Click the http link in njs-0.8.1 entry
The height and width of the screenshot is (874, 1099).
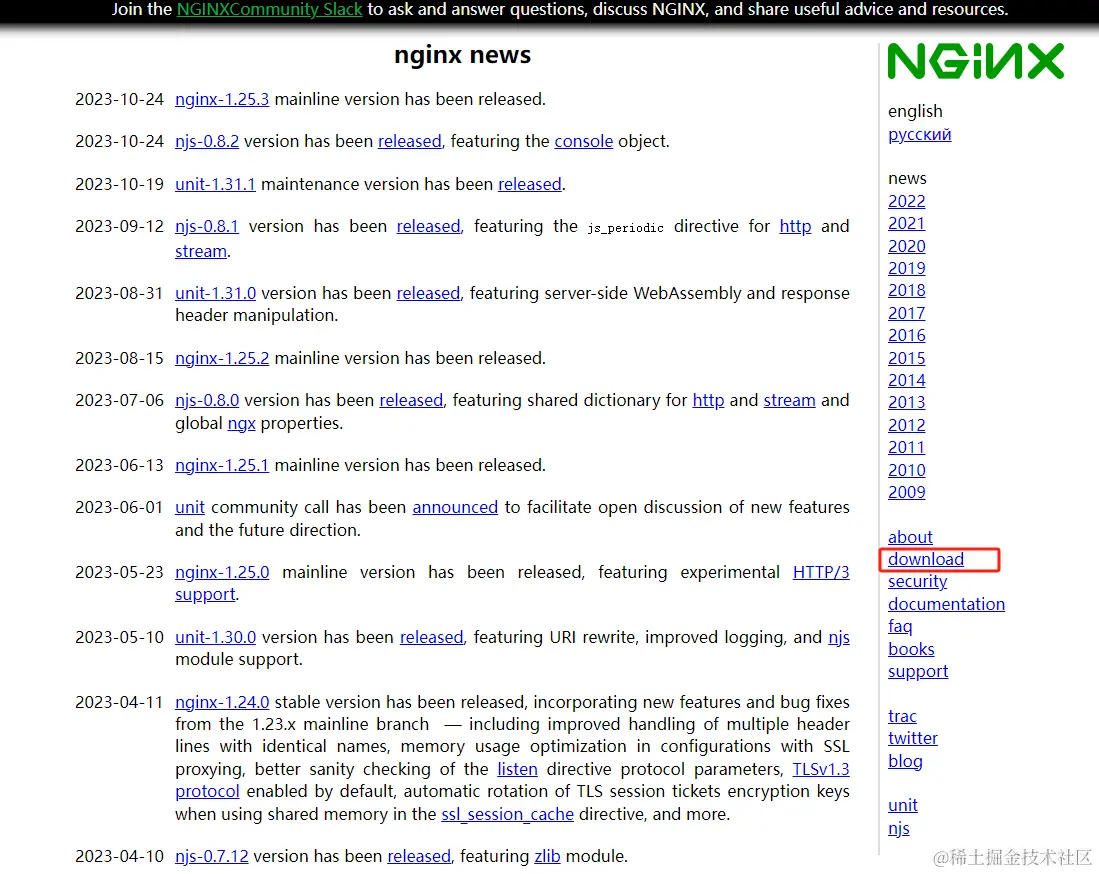point(796,226)
